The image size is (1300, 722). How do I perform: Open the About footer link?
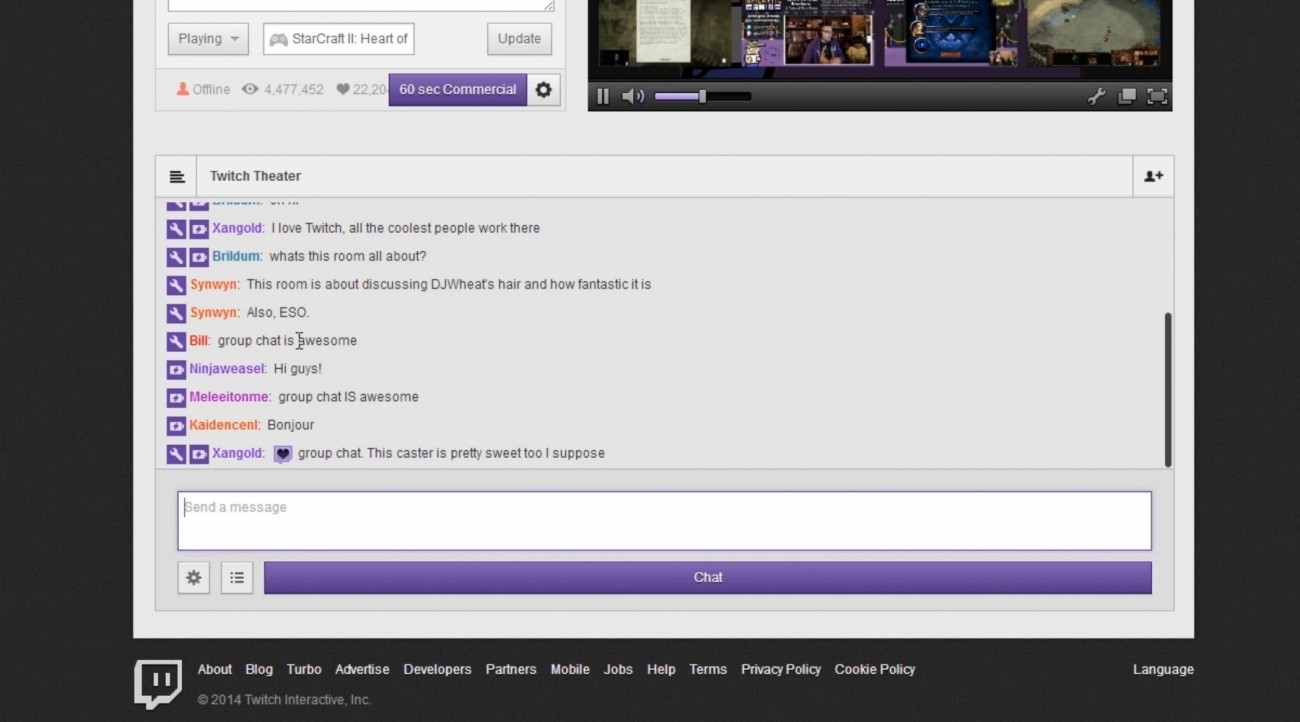point(215,669)
